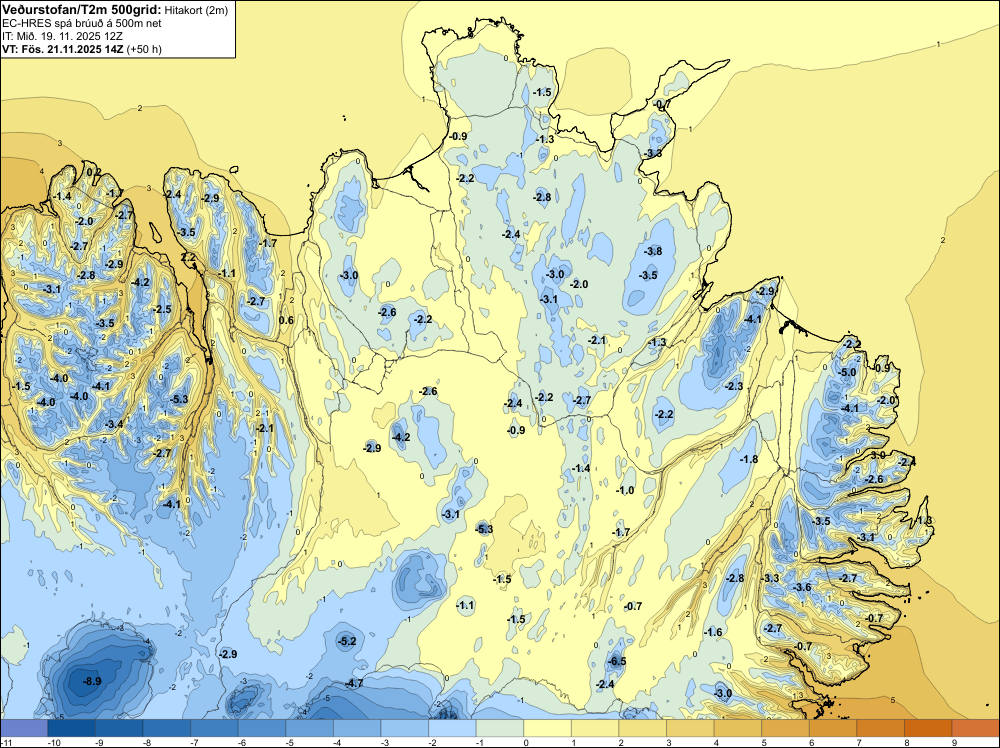Click the pale green legend swatch between -1 and 0
This screenshot has height=748, width=1000.
[x=500, y=728]
